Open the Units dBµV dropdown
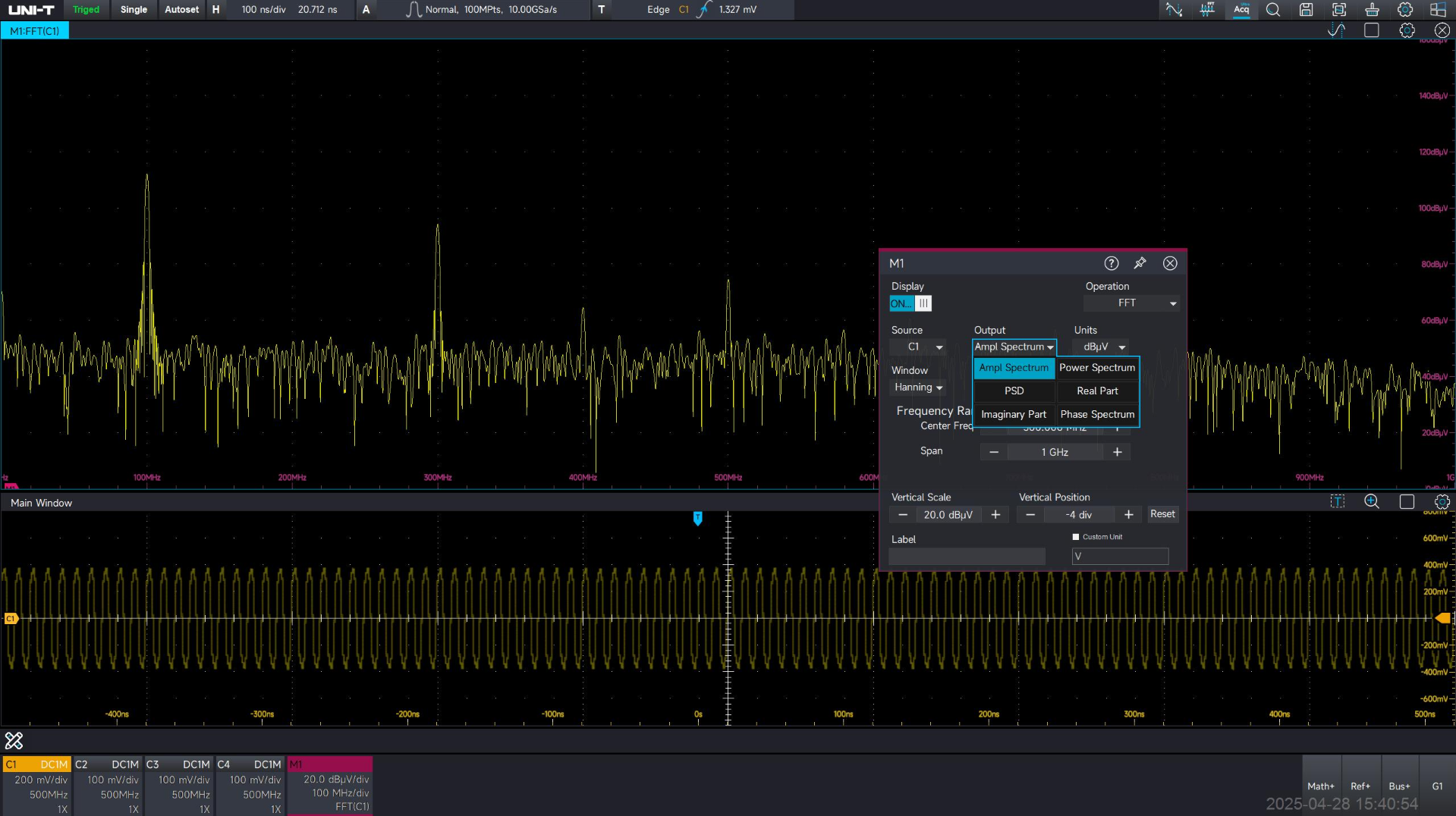 point(1102,347)
